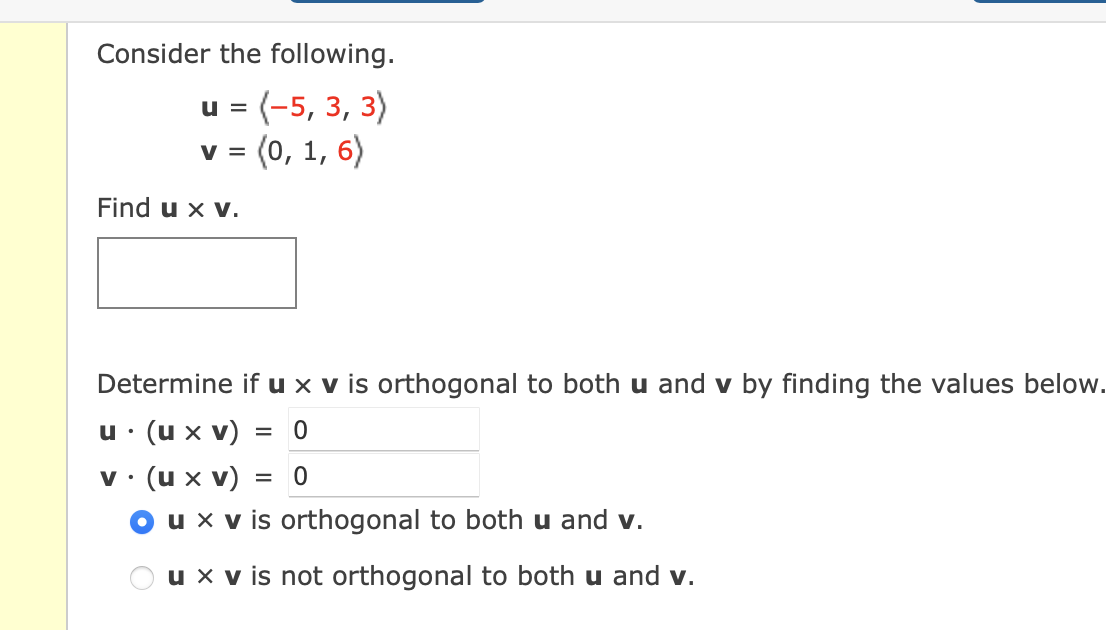The image size is (1106, 630).
Task: Click the phrase Consider the following
Action: point(247,54)
